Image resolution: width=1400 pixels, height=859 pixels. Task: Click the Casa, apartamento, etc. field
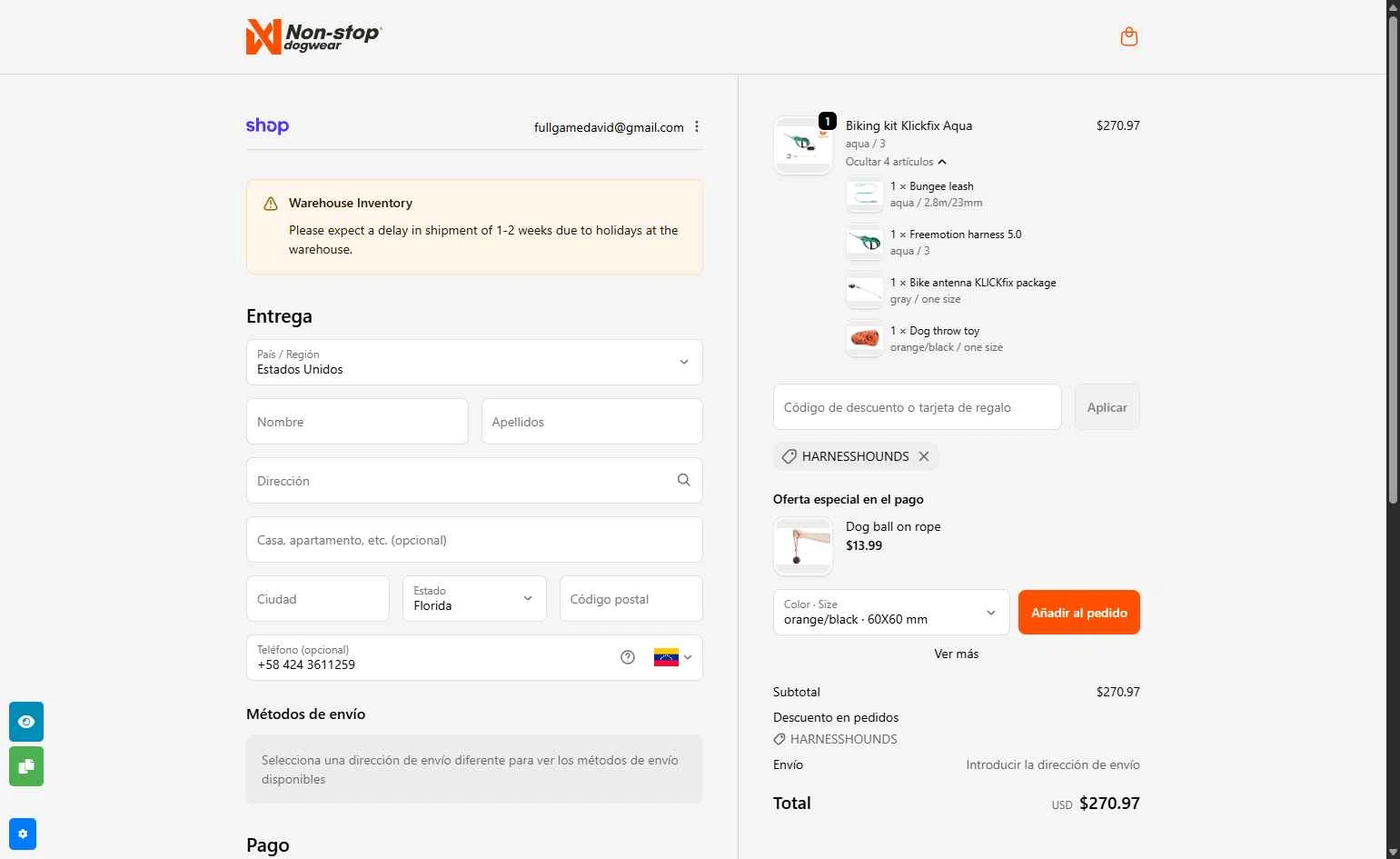click(474, 540)
